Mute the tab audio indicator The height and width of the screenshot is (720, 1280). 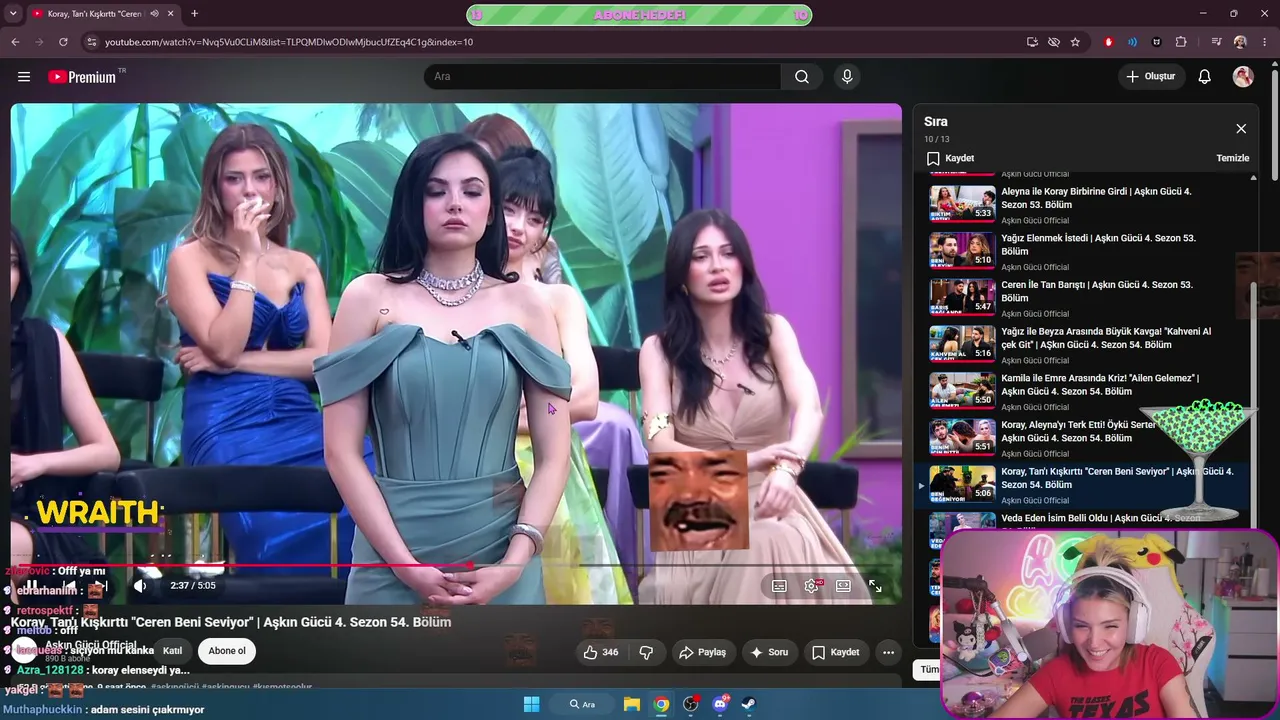click(x=154, y=14)
